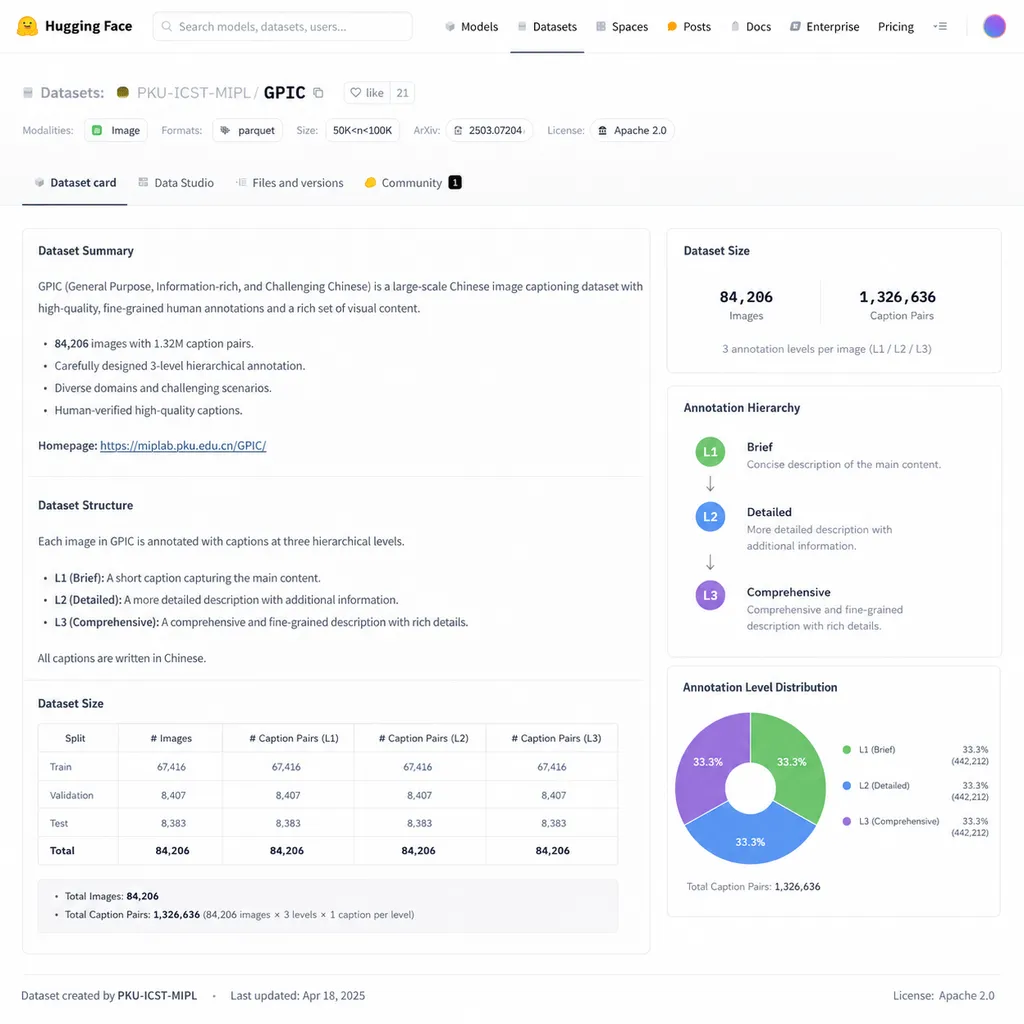This screenshot has width=1024, height=1024.
Task: Switch to the Files and versions tab
Action: pyautogui.click(x=289, y=183)
